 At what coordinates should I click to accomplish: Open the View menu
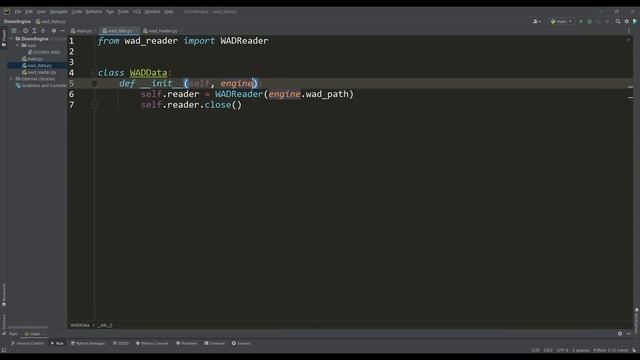click(x=42, y=12)
